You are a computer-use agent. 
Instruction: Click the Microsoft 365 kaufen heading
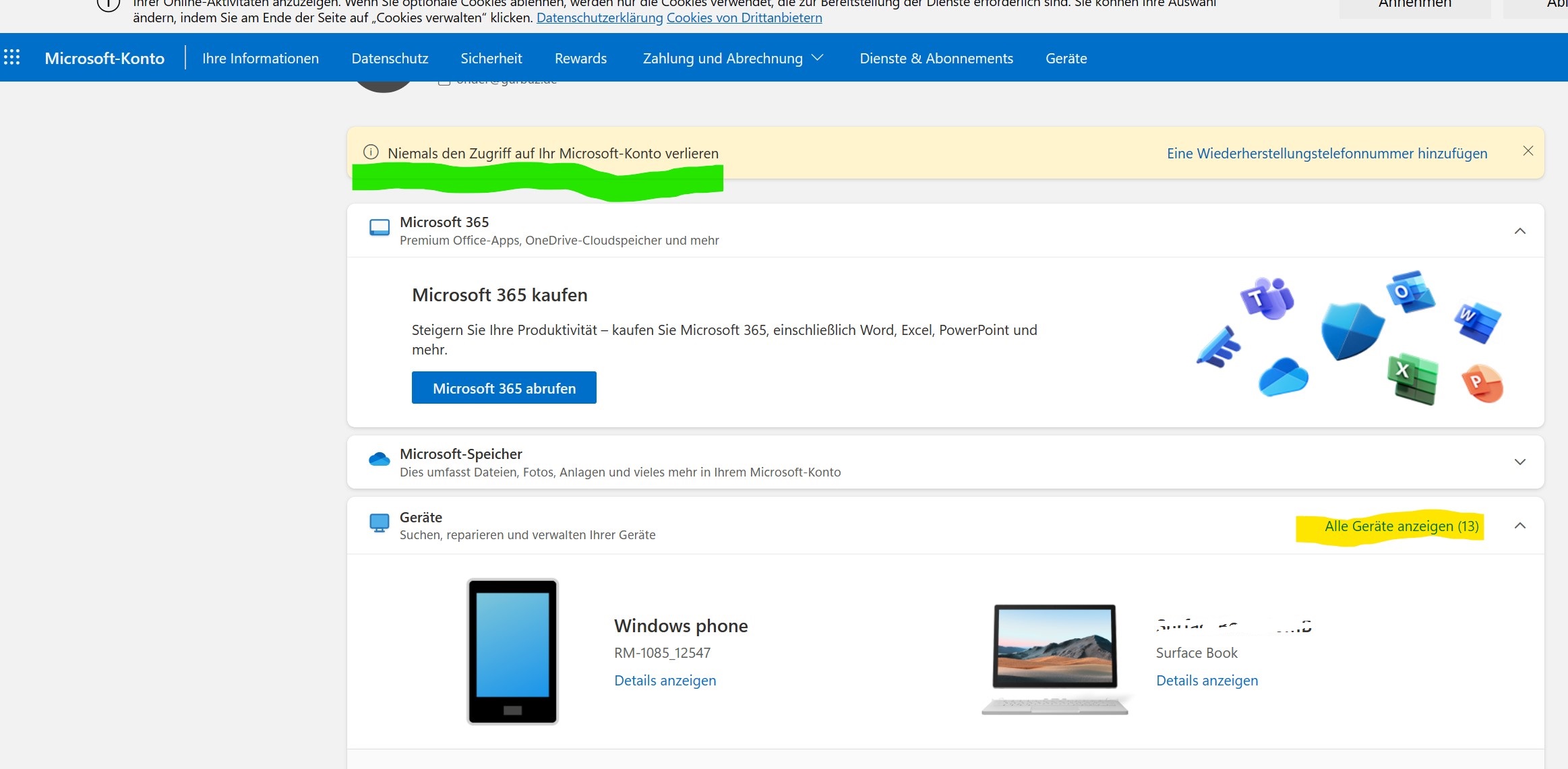[x=500, y=295]
